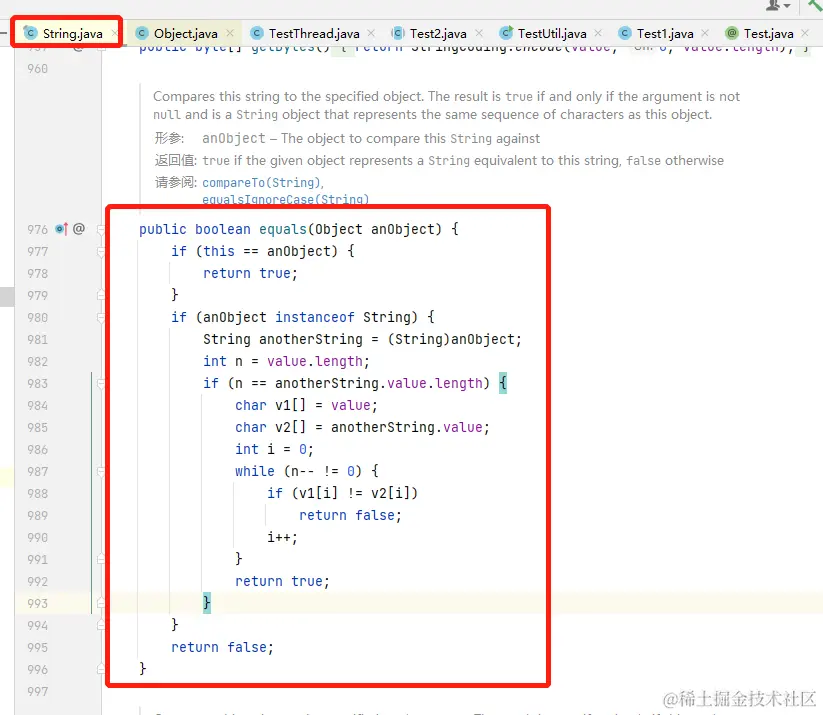Close the Test2.java tab
The width and height of the screenshot is (823, 715).
479,33
